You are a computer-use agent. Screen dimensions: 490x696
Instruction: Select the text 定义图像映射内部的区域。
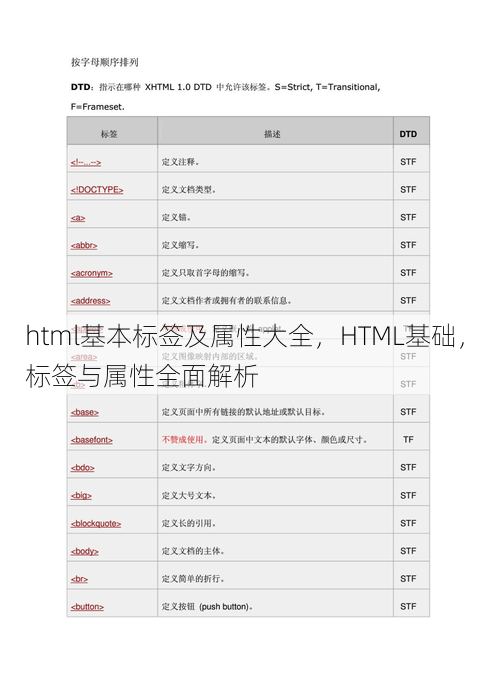[210, 356]
